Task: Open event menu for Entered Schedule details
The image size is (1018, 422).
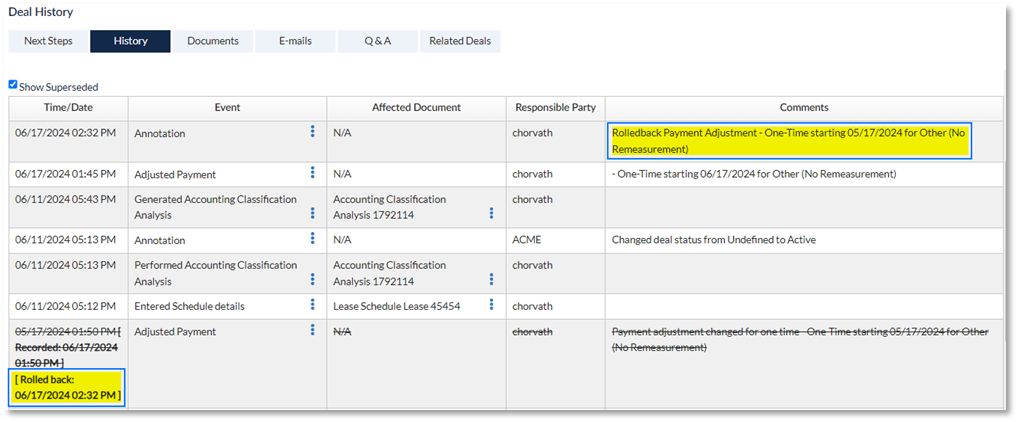Action: click(312, 304)
